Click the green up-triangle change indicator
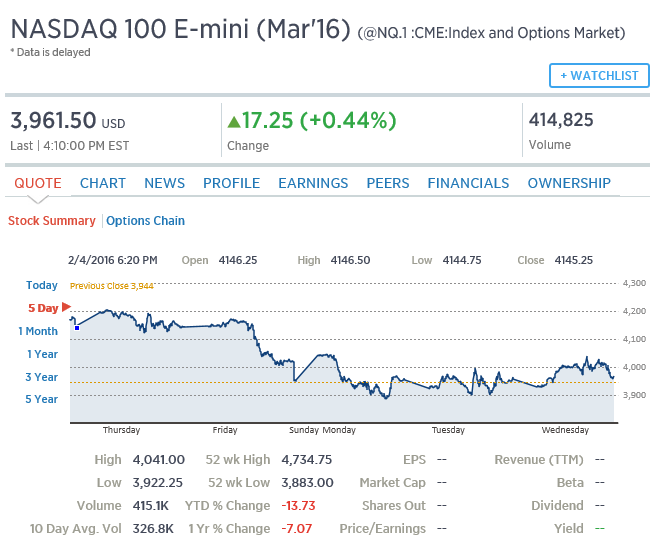The image size is (658, 556). tap(234, 122)
